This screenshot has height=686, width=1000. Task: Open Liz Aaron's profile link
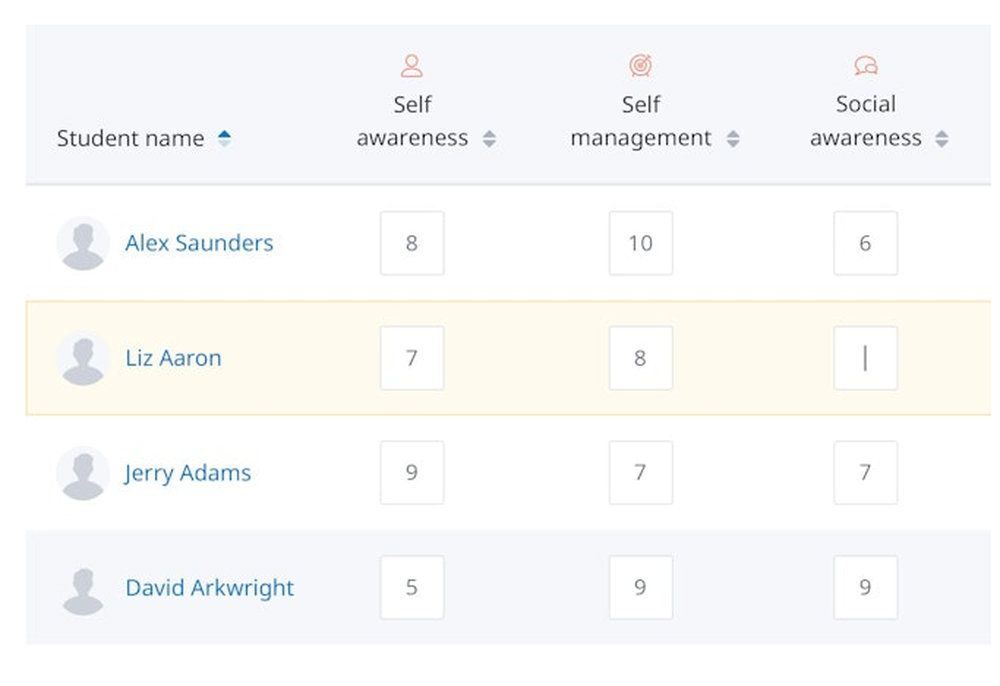[x=173, y=358]
